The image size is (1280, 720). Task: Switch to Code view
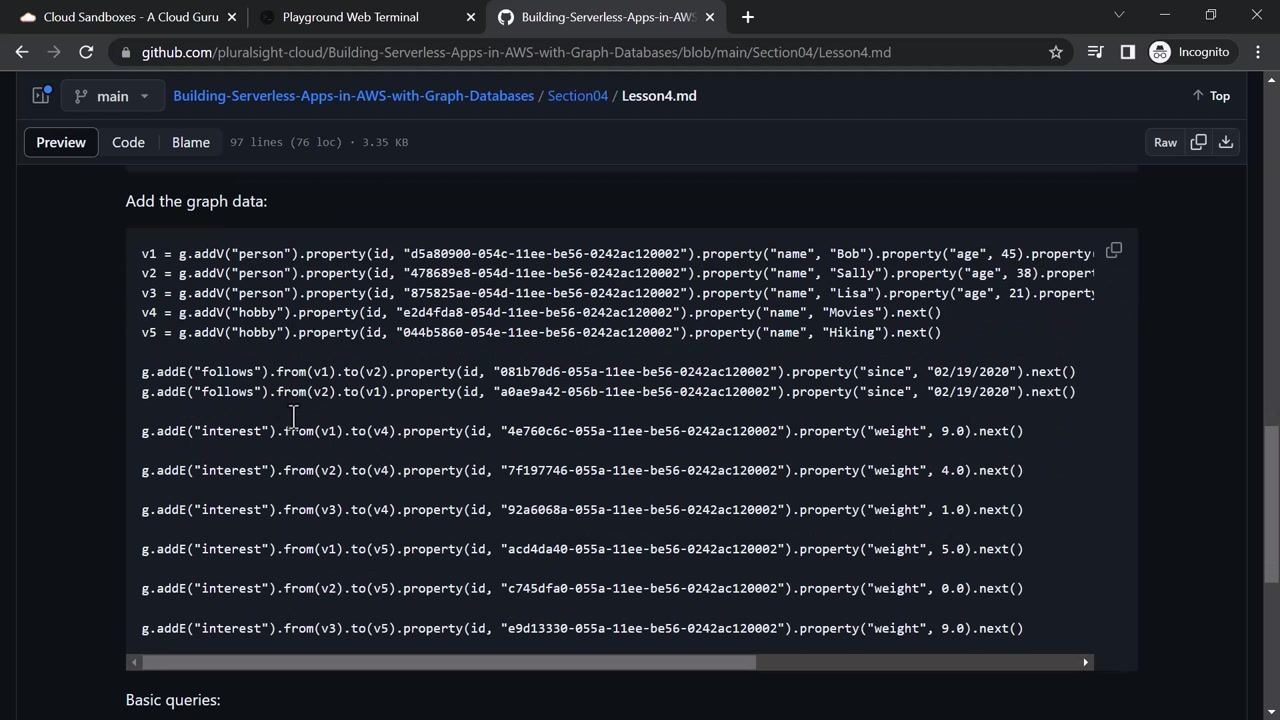point(128,142)
